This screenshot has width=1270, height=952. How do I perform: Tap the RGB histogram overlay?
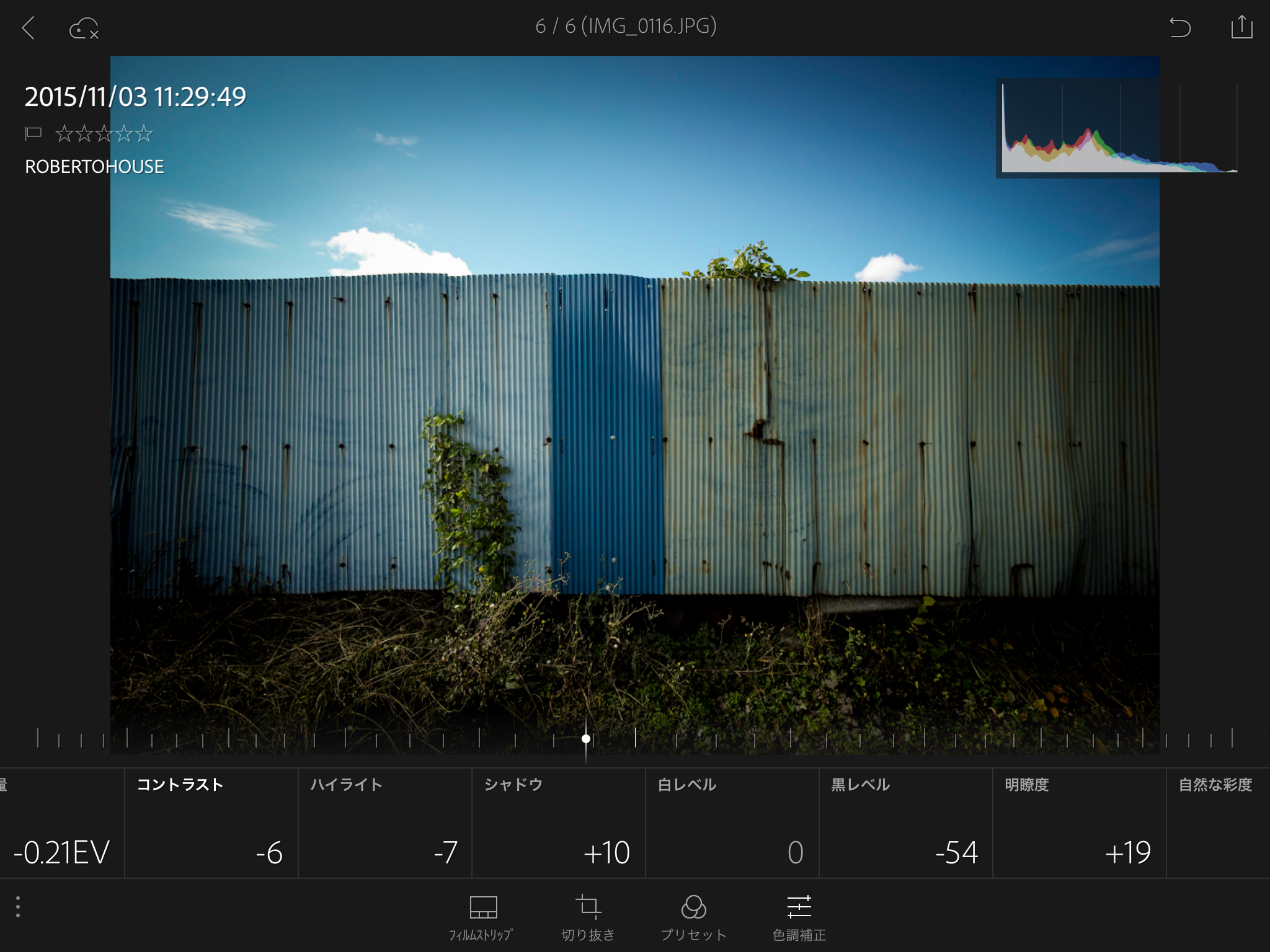(x=1118, y=128)
